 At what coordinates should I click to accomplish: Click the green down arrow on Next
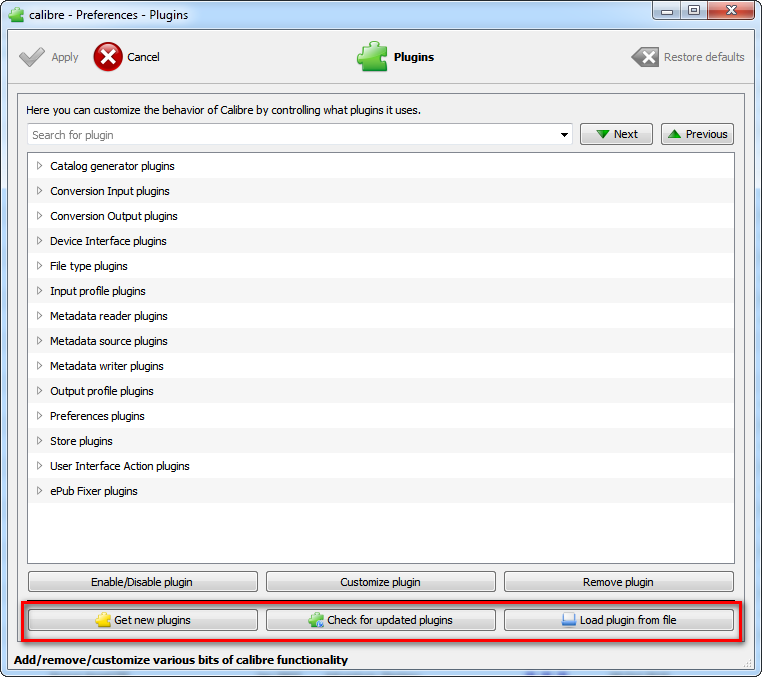(x=603, y=134)
